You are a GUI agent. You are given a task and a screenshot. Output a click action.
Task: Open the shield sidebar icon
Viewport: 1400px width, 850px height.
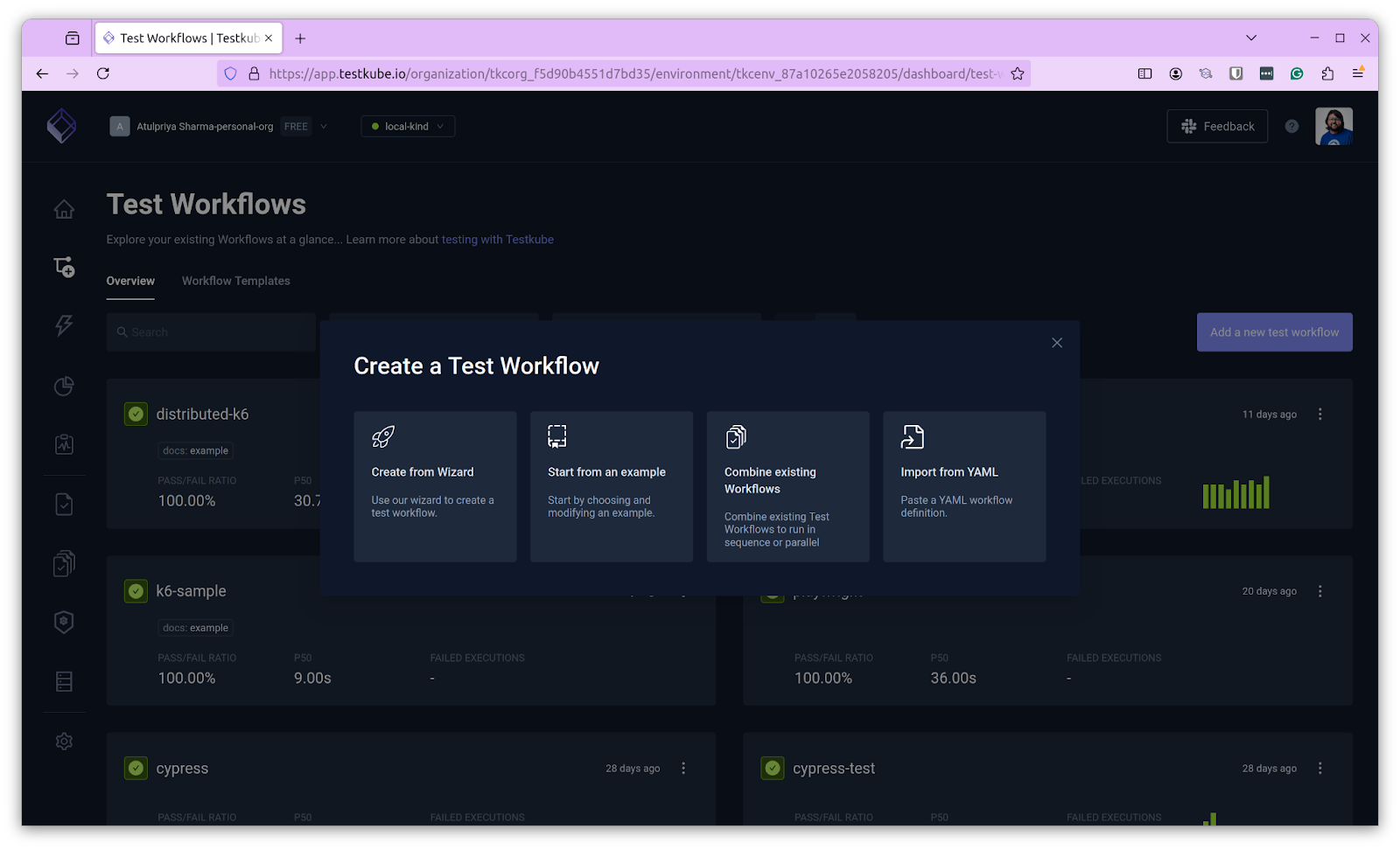coord(64,622)
